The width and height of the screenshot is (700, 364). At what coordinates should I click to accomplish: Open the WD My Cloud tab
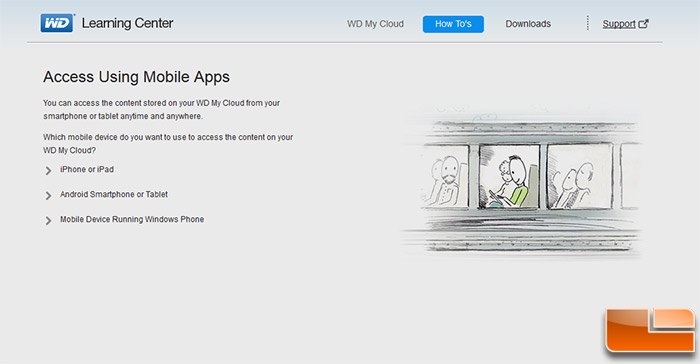click(375, 24)
